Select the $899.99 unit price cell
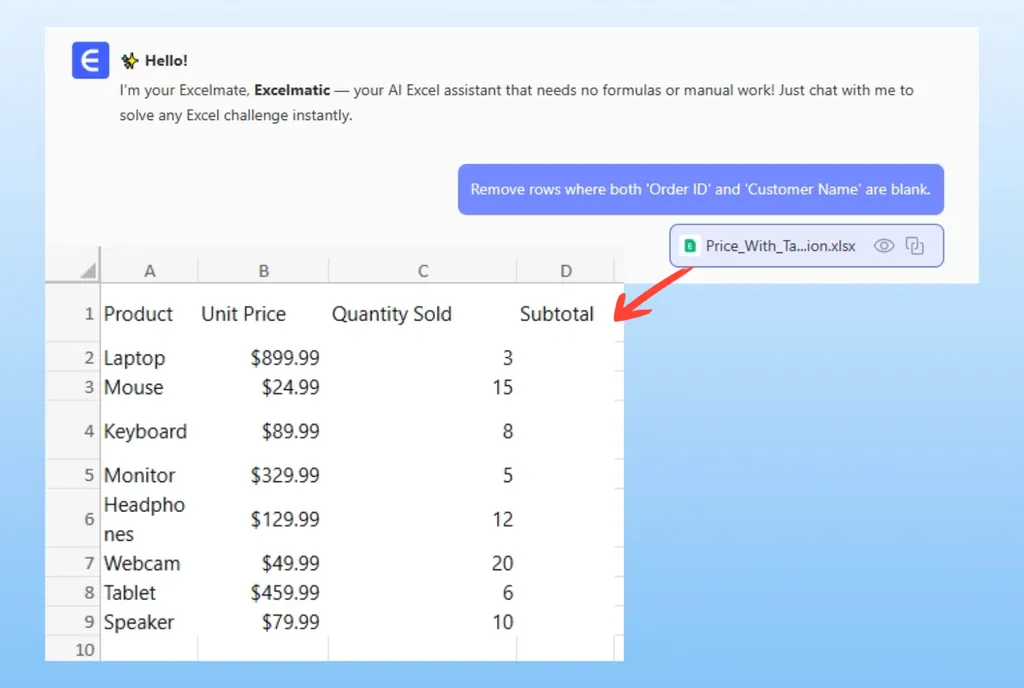Screen dimensions: 1024x688 tap(285, 358)
